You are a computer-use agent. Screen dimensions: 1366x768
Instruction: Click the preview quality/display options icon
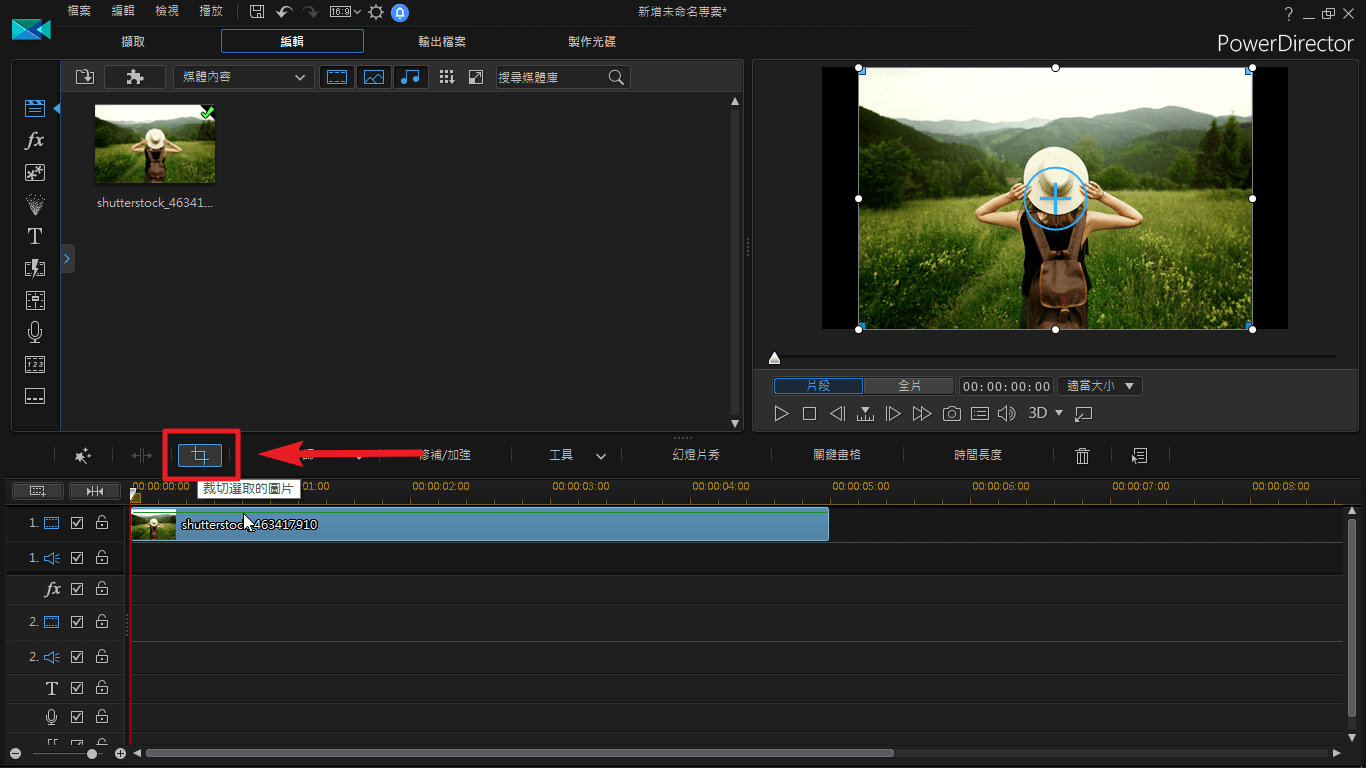980,413
